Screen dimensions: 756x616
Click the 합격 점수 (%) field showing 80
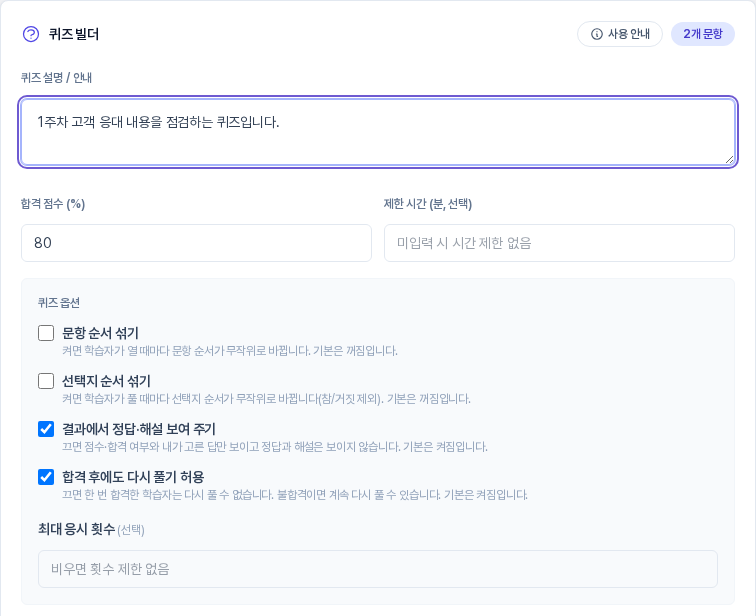(196, 243)
